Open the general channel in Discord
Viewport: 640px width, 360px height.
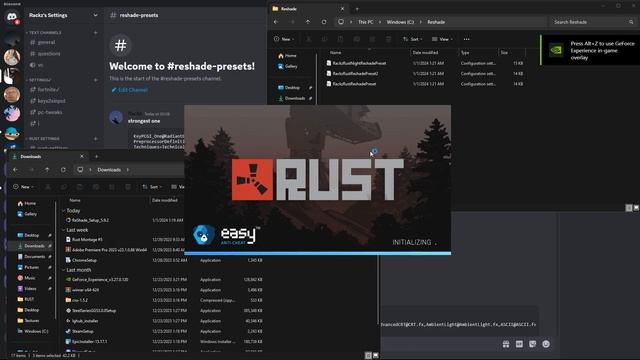[x=46, y=42]
